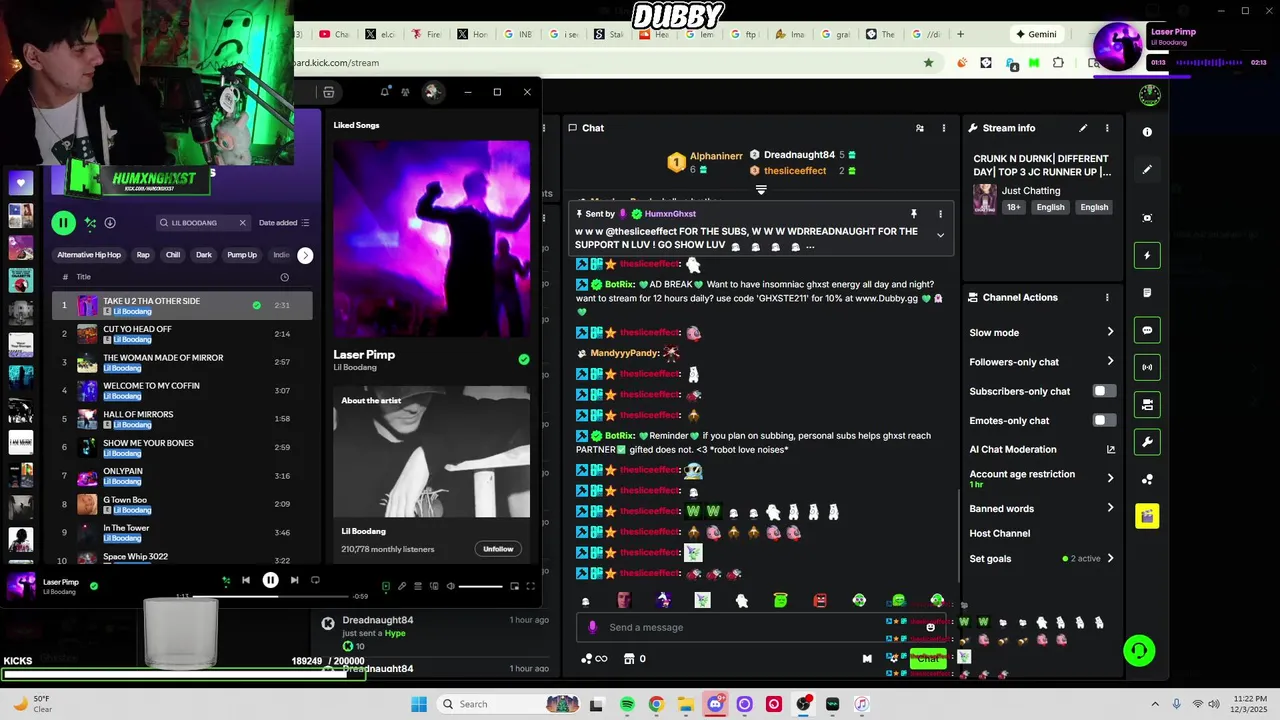Select WELCOME TO MY COFFIN track
This screenshot has height=720, width=1280.
pos(182,390)
